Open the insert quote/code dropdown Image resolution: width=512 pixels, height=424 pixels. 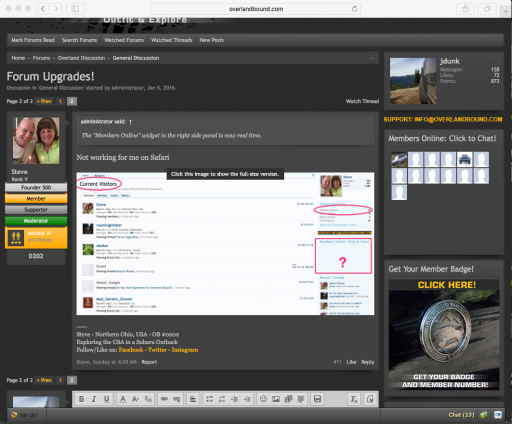(x=301, y=399)
